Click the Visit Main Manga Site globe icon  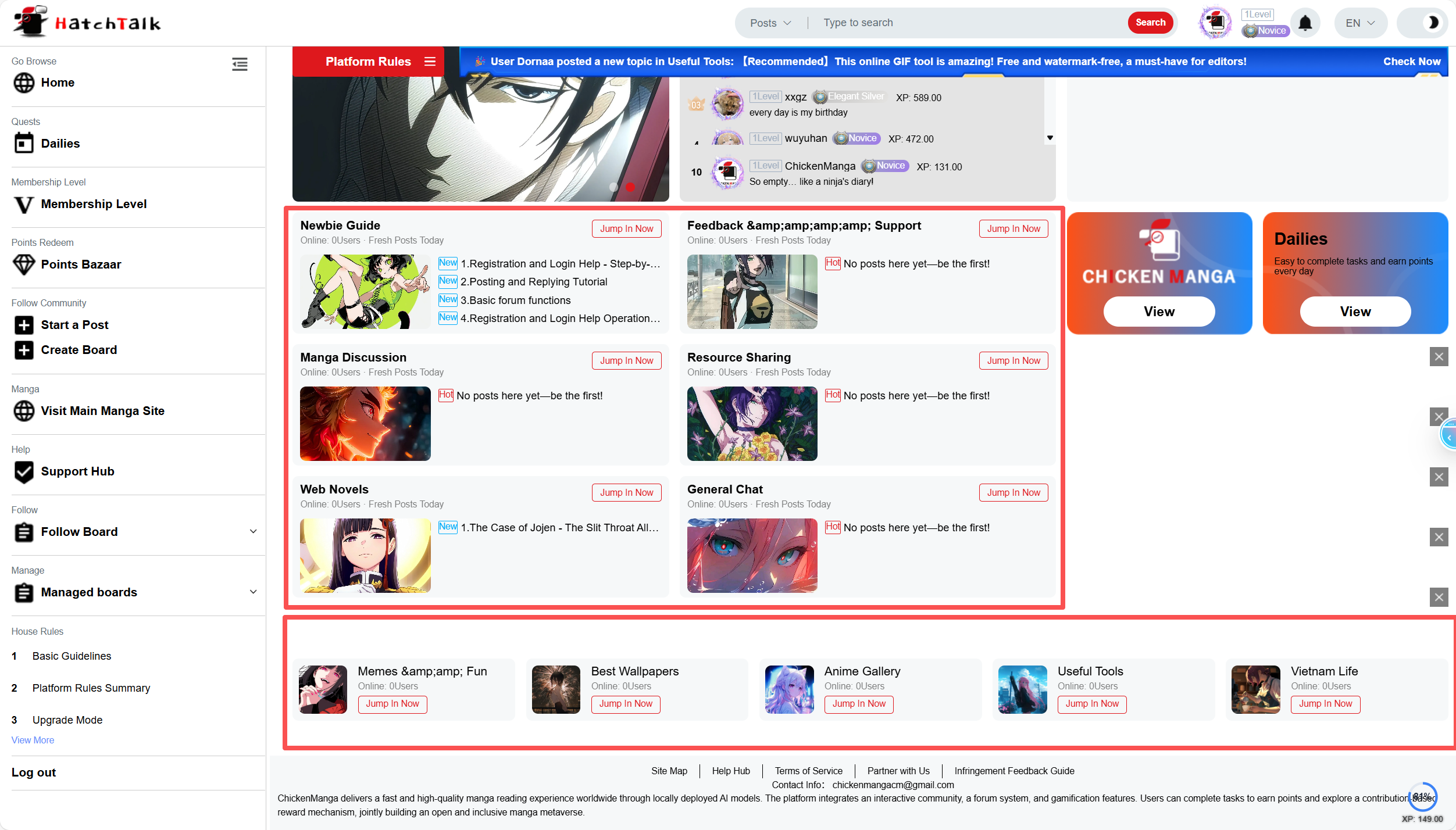coord(24,411)
